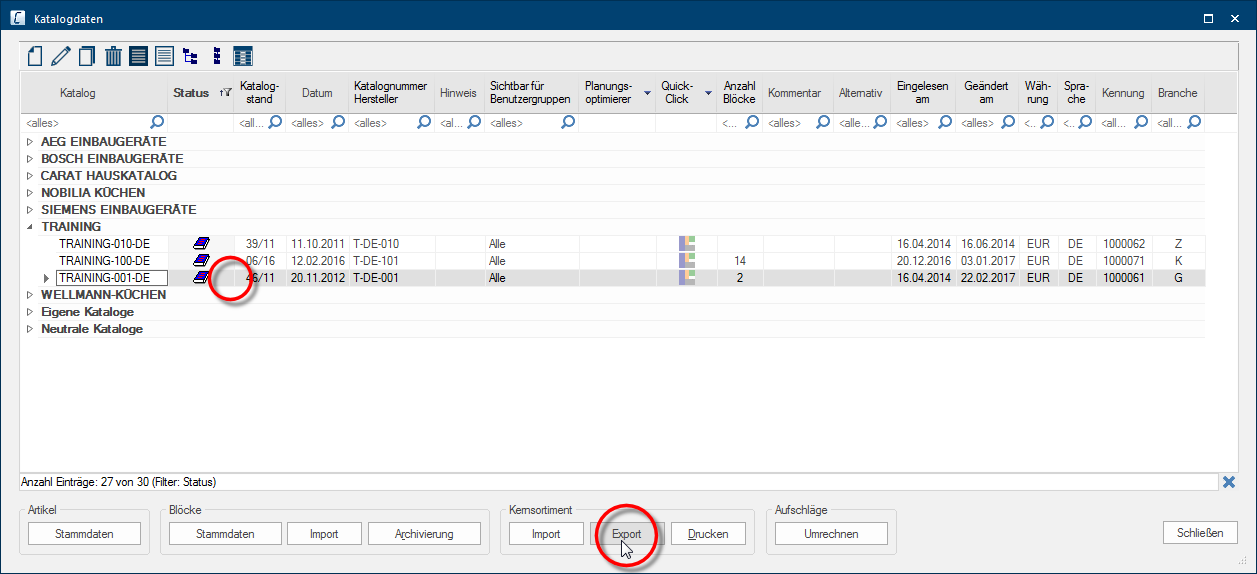This screenshot has height=574, width=1257.
Task: Expand the WELLMANN-KÜCHEN group
Action: click(x=30, y=295)
